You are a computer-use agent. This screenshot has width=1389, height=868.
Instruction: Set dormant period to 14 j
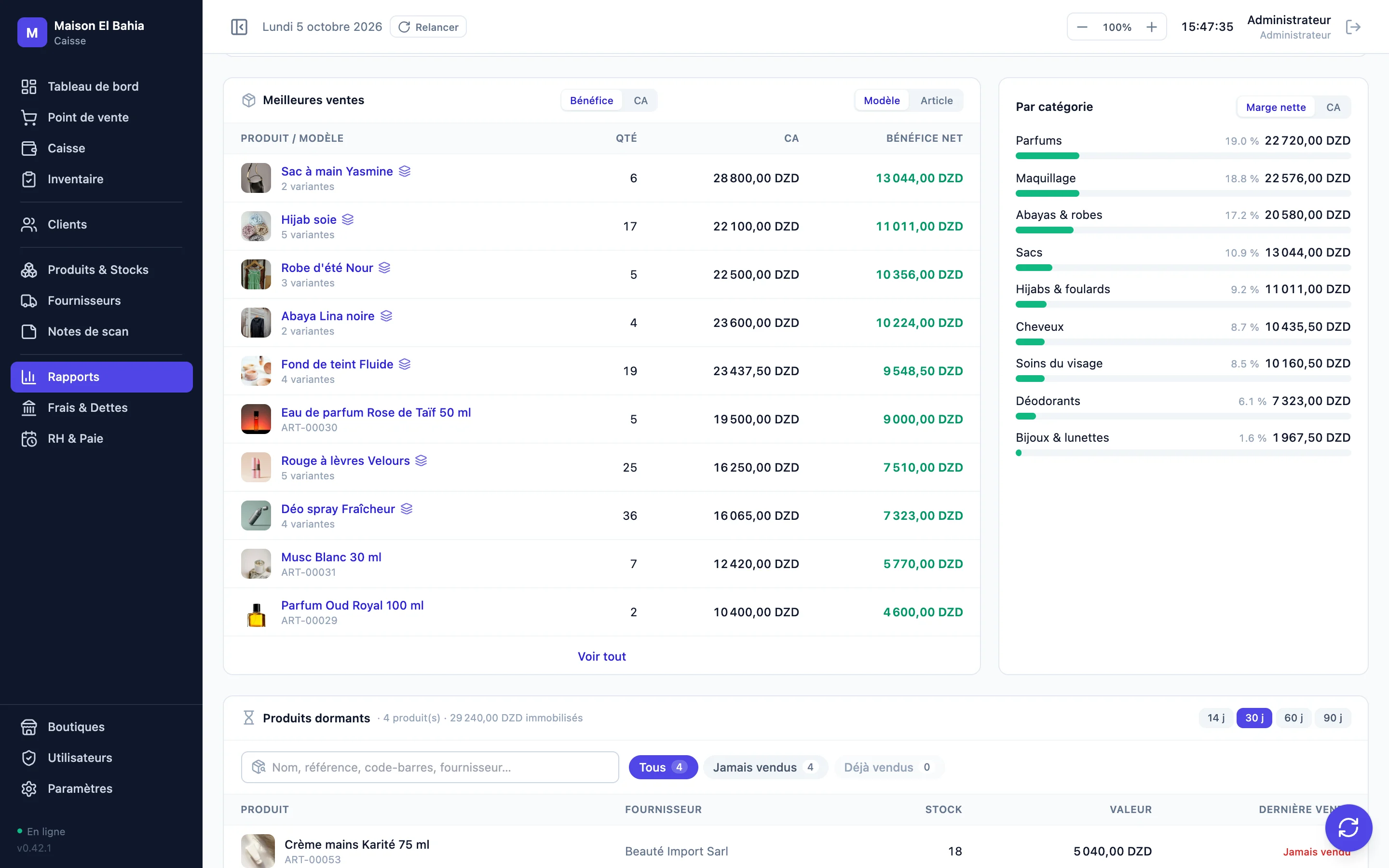(1216, 718)
